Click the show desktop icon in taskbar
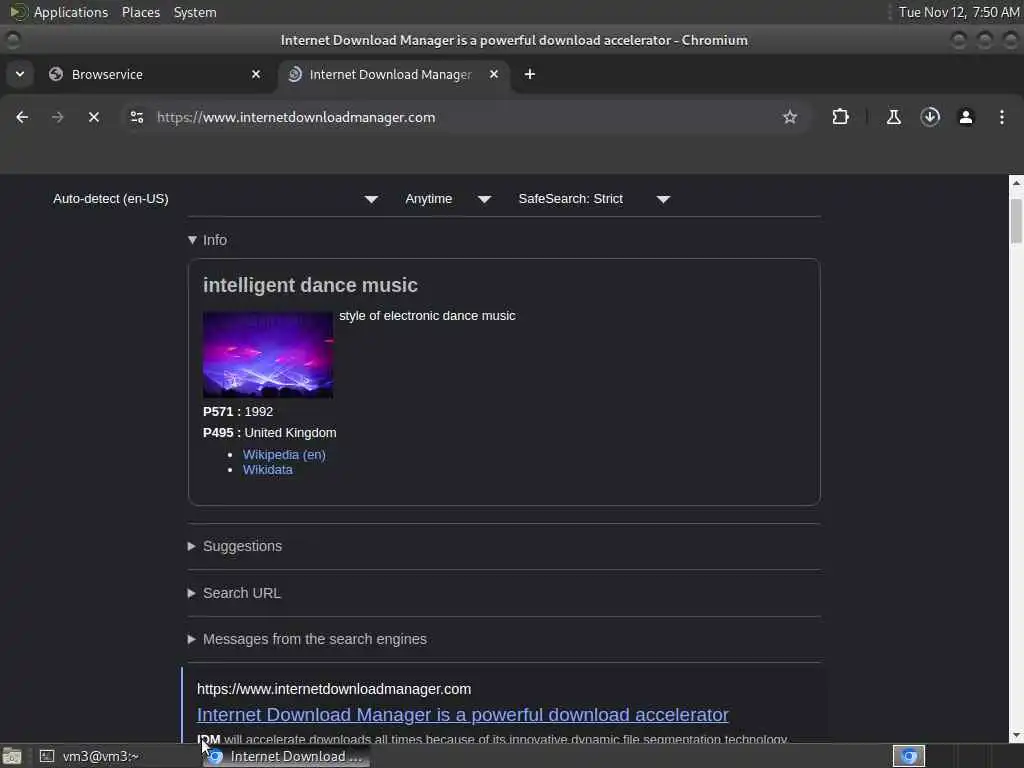Image resolution: width=1024 pixels, height=768 pixels. (x=12, y=756)
